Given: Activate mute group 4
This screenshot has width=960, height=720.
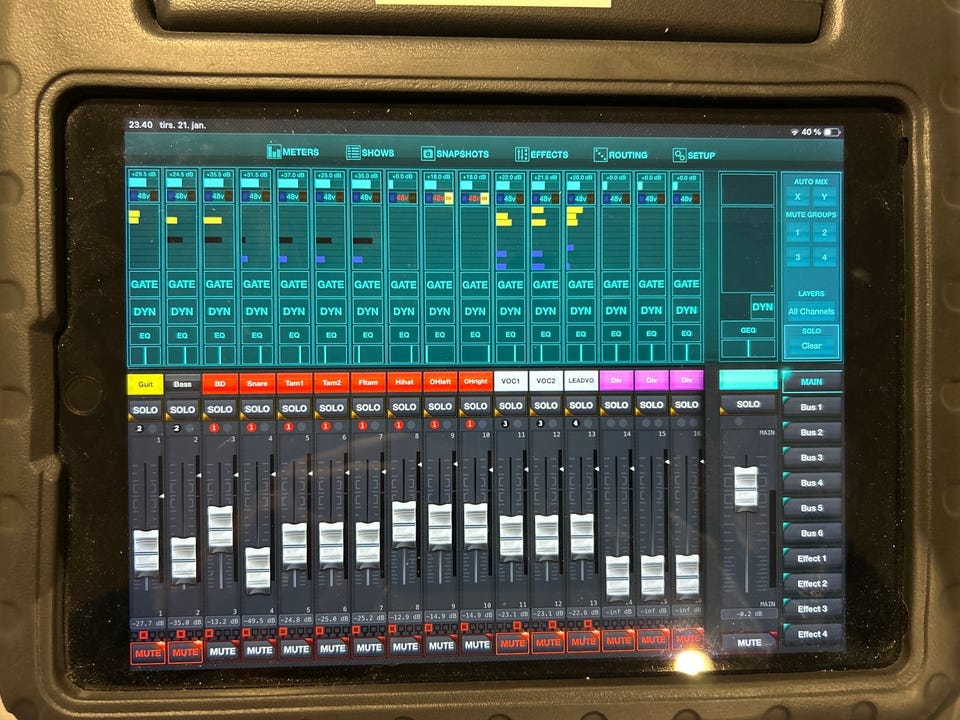Looking at the screenshot, I should 824,257.
